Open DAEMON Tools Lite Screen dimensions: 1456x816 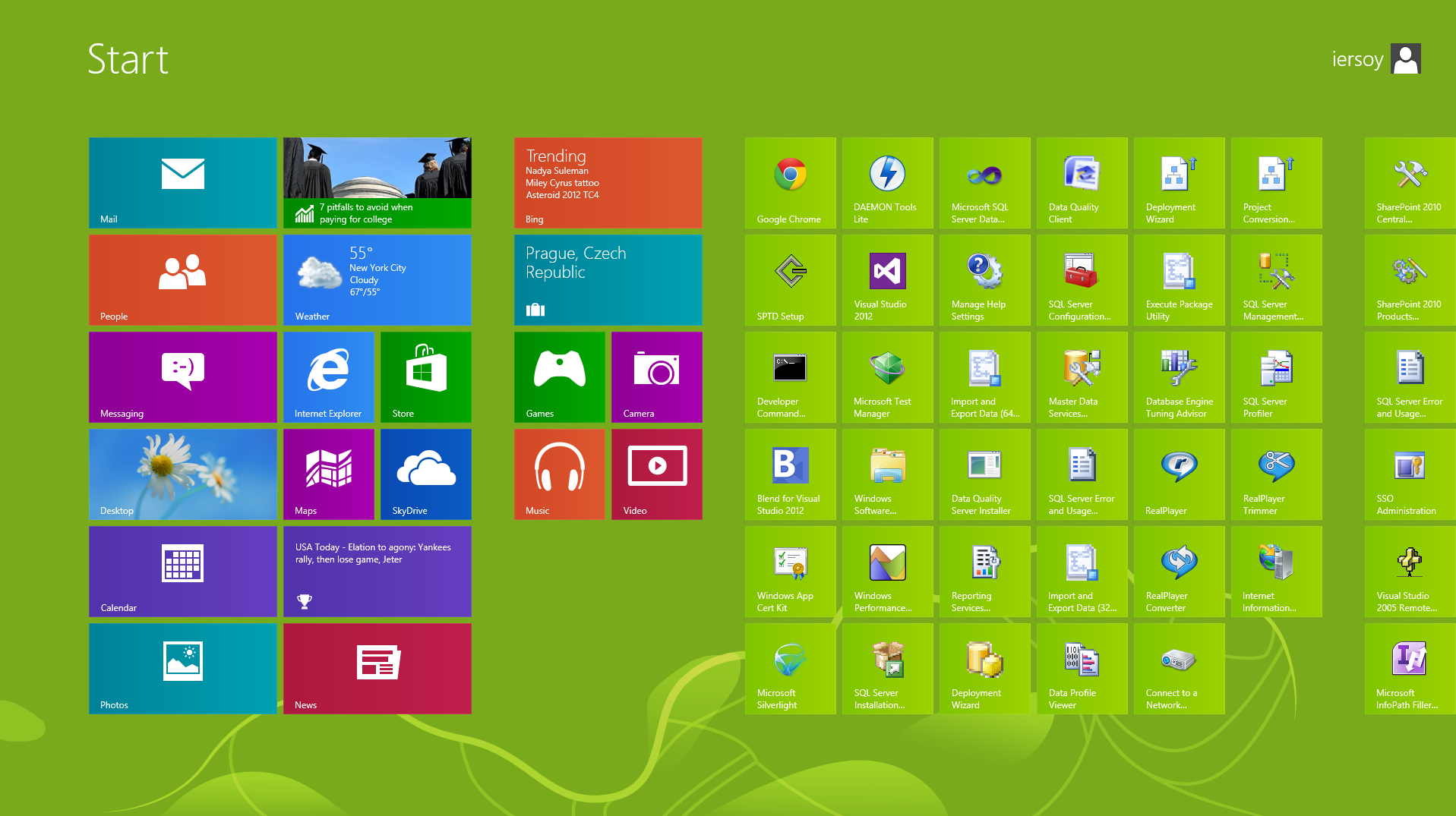tap(888, 183)
